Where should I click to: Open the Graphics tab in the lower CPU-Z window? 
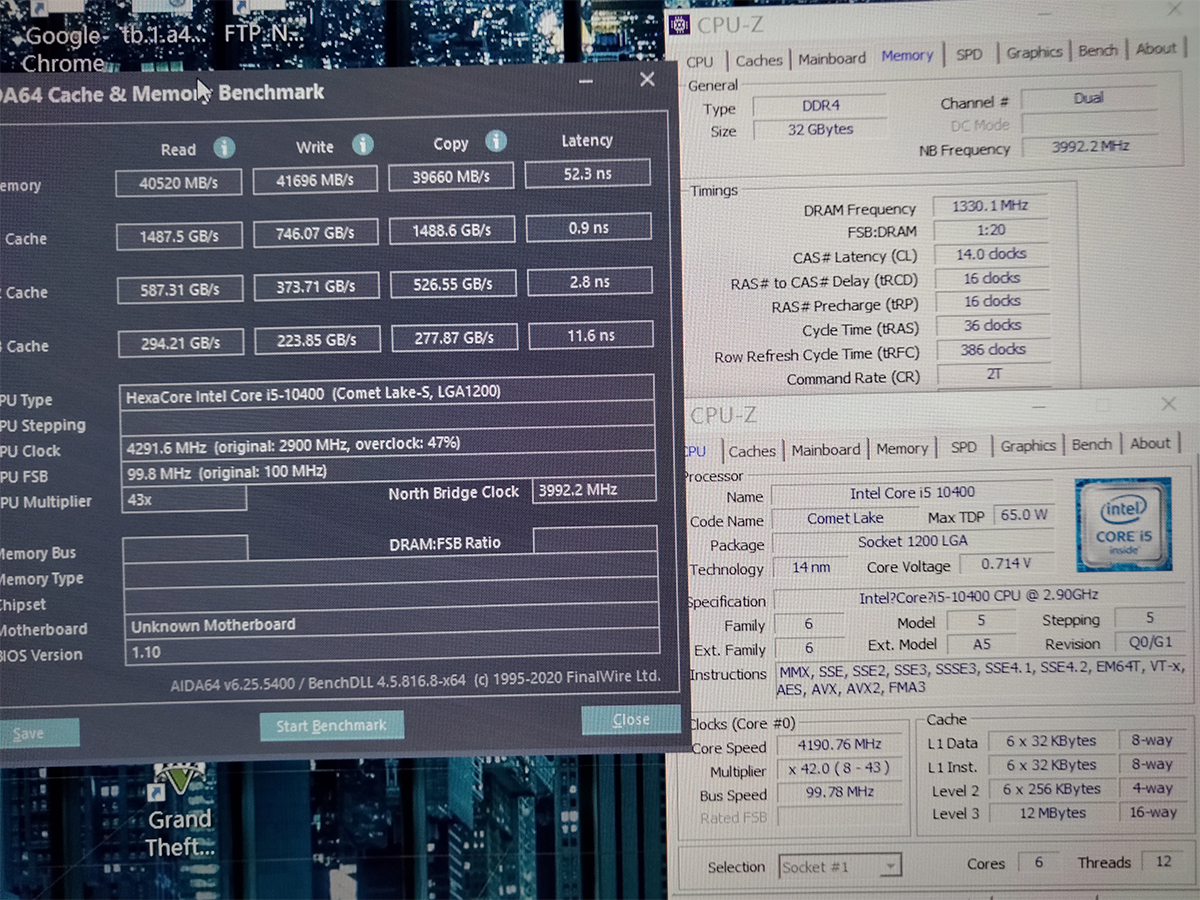click(x=1028, y=446)
